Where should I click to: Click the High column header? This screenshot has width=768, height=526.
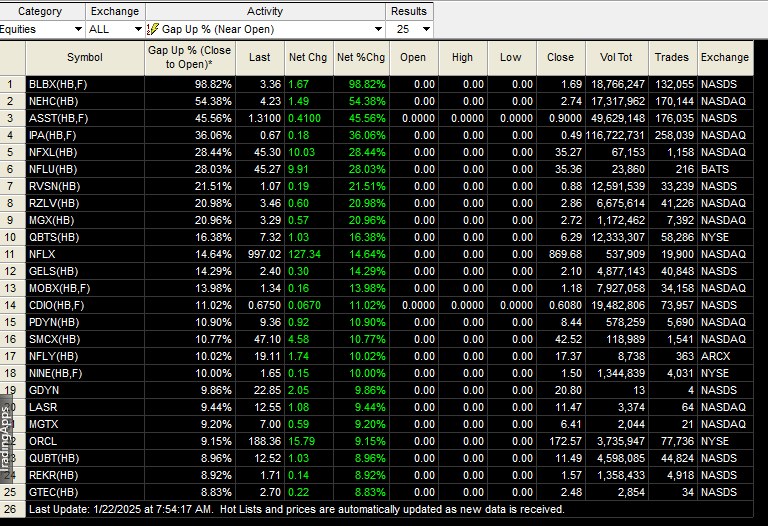click(x=462, y=57)
